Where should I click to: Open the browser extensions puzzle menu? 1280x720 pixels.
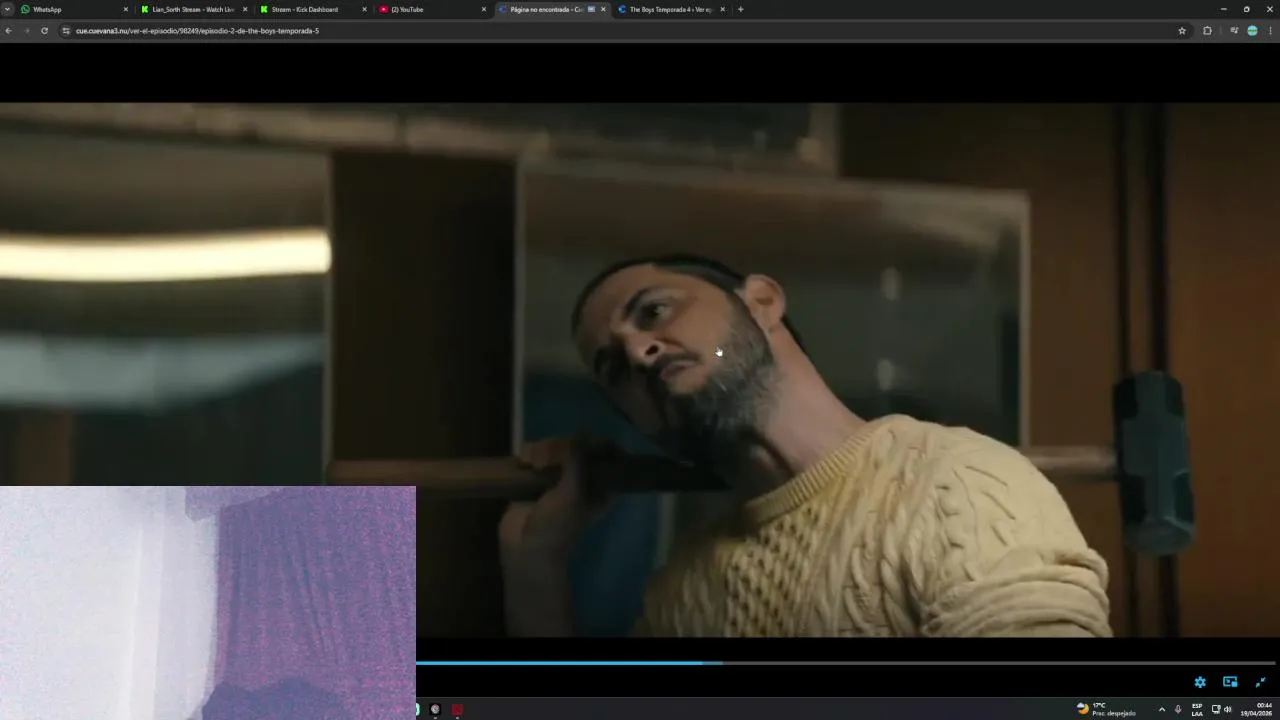coord(1207,31)
